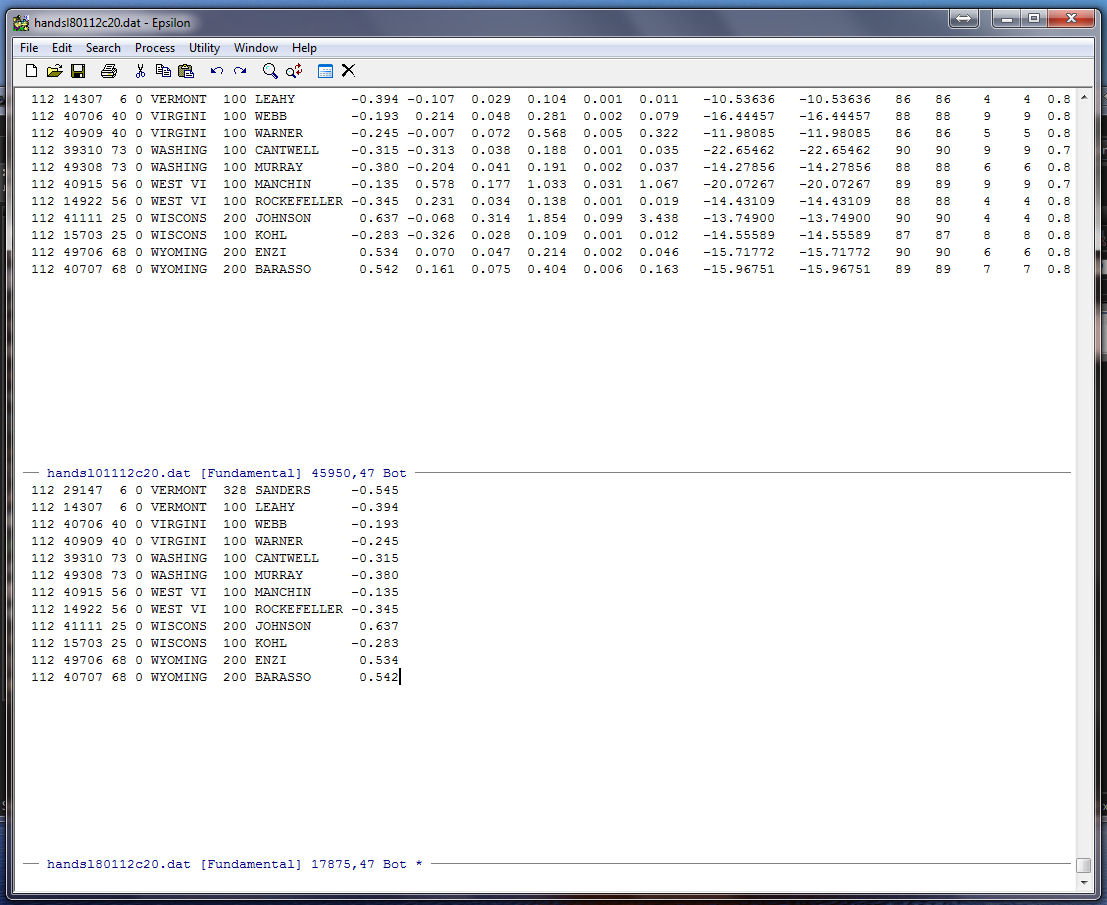Screen dimensions: 1107x905
Task: Click the scrollbar down arrow
Action: 1083,882
